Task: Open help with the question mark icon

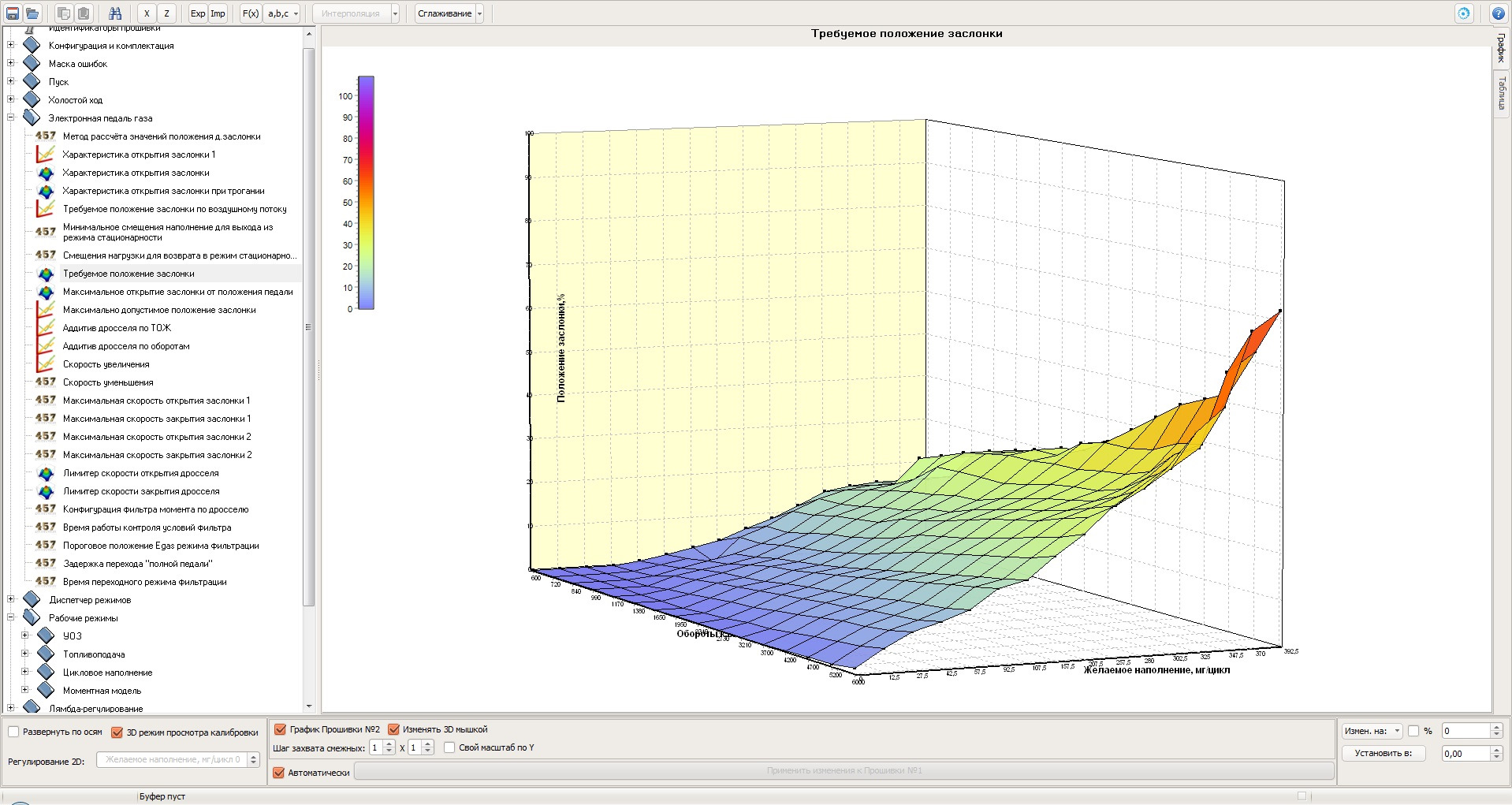Action: [x=1498, y=13]
